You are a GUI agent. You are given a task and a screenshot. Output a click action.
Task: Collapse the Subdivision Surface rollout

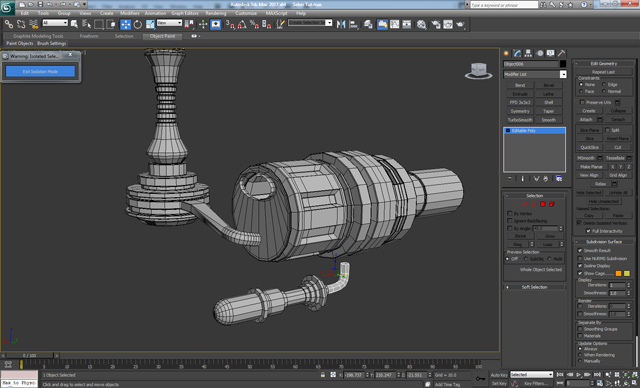point(604,242)
